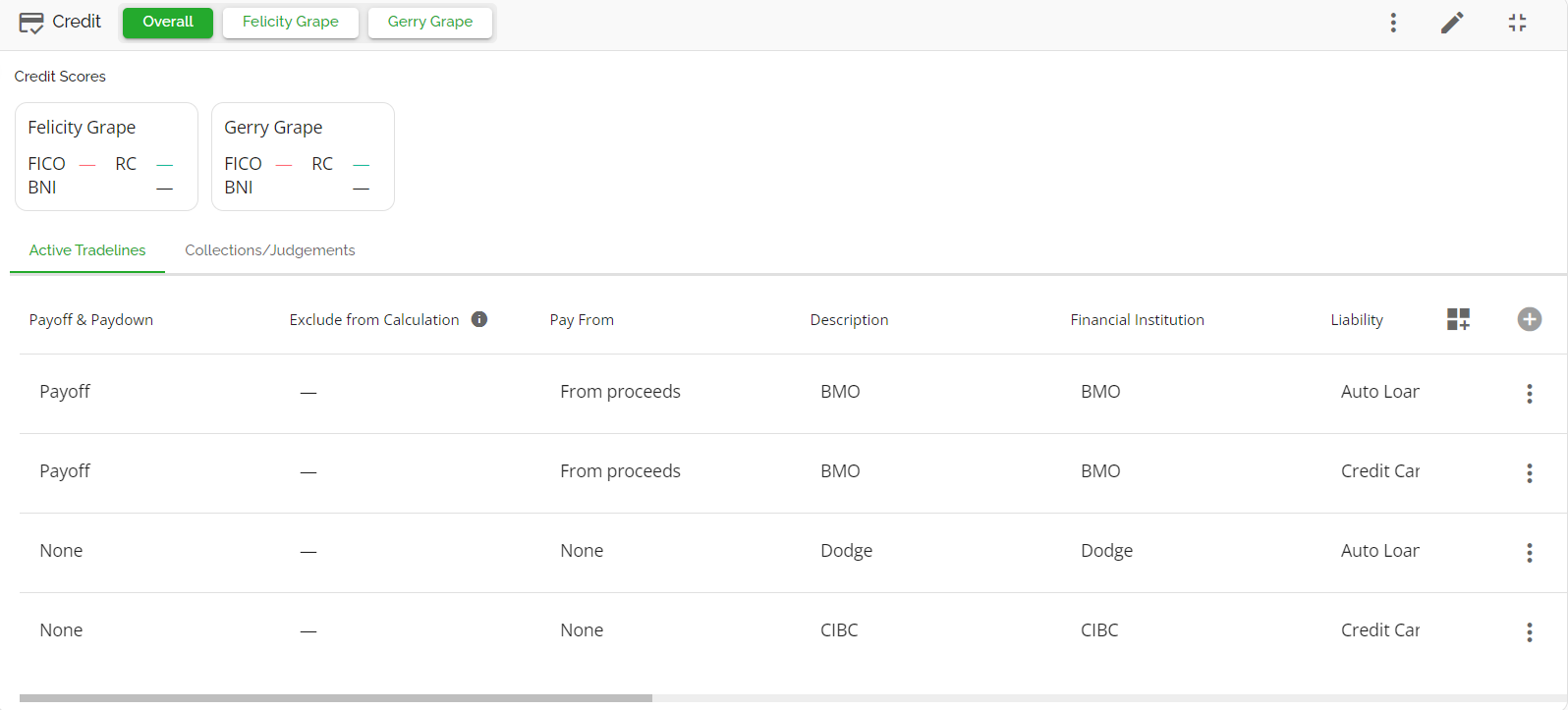1568x710 pixels.
Task: Click From proceeds in BMO Credit Card row
Action: click(x=620, y=471)
